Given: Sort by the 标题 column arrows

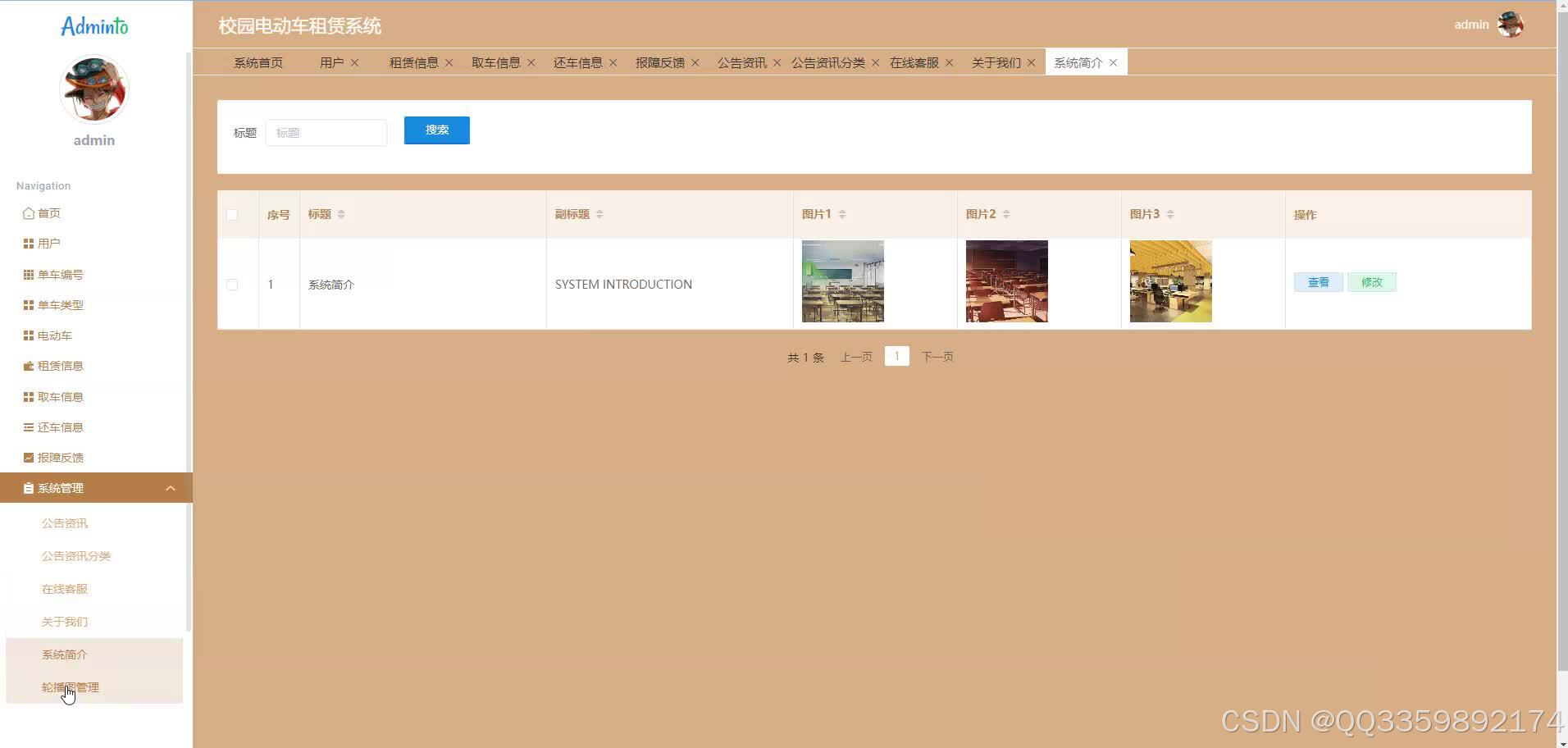Looking at the screenshot, I should tap(341, 214).
